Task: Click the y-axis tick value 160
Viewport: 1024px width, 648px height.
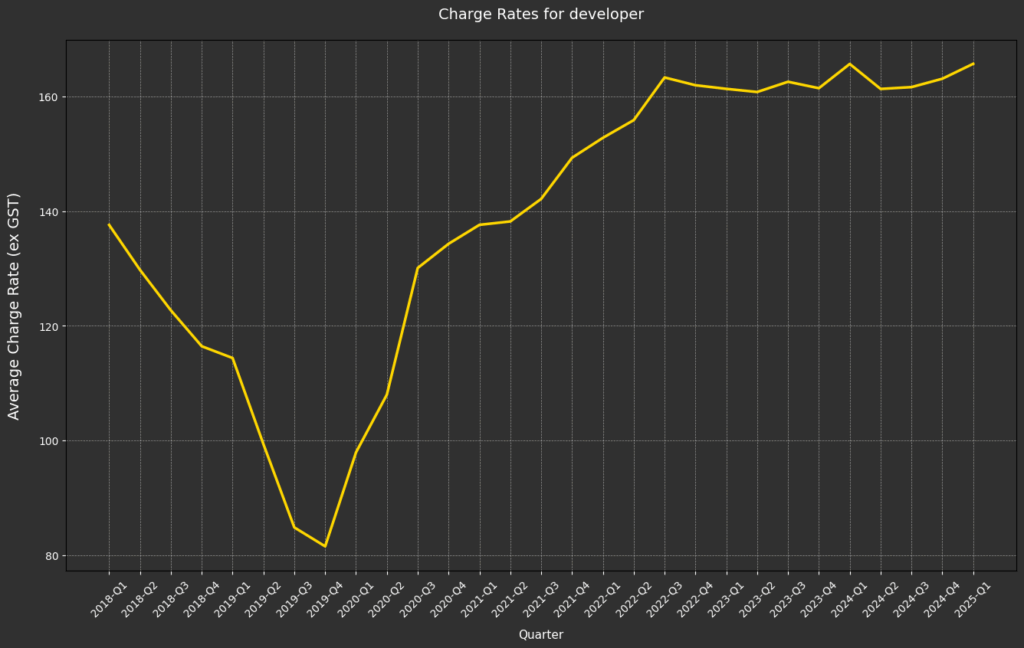Action: coord(50,97)
